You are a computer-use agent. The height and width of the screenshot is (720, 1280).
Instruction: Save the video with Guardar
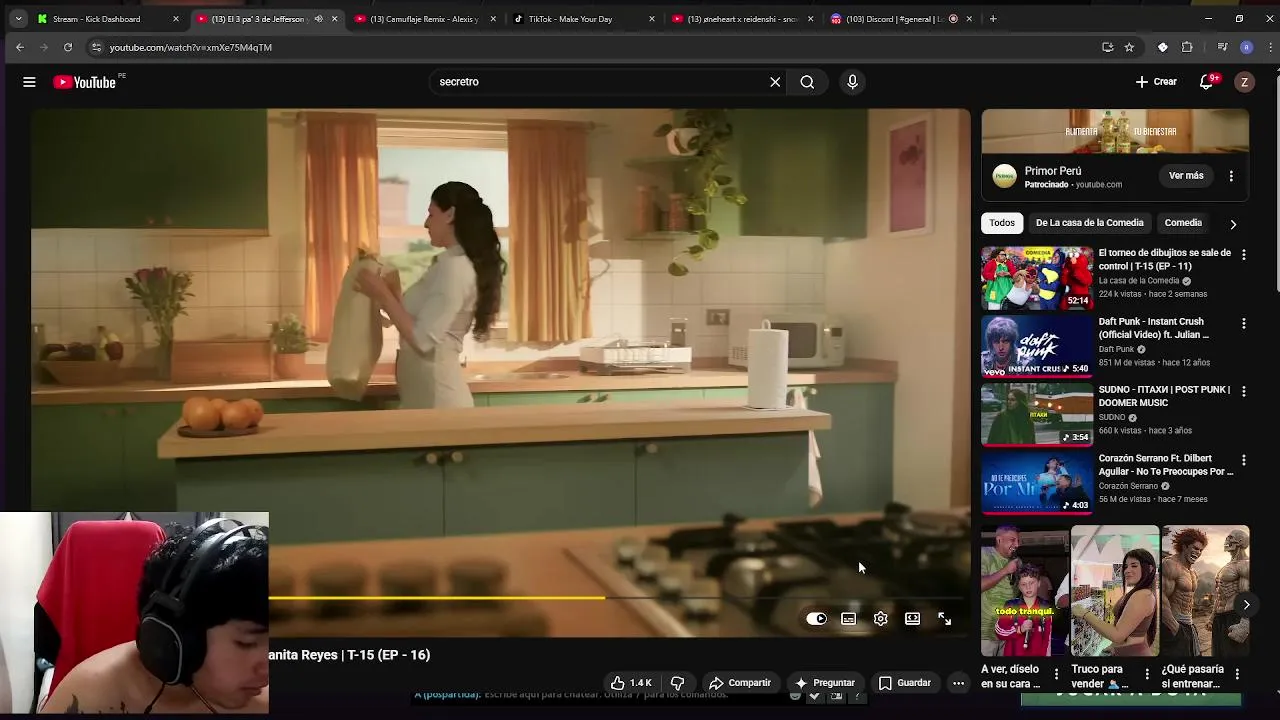tap(904, 683)
